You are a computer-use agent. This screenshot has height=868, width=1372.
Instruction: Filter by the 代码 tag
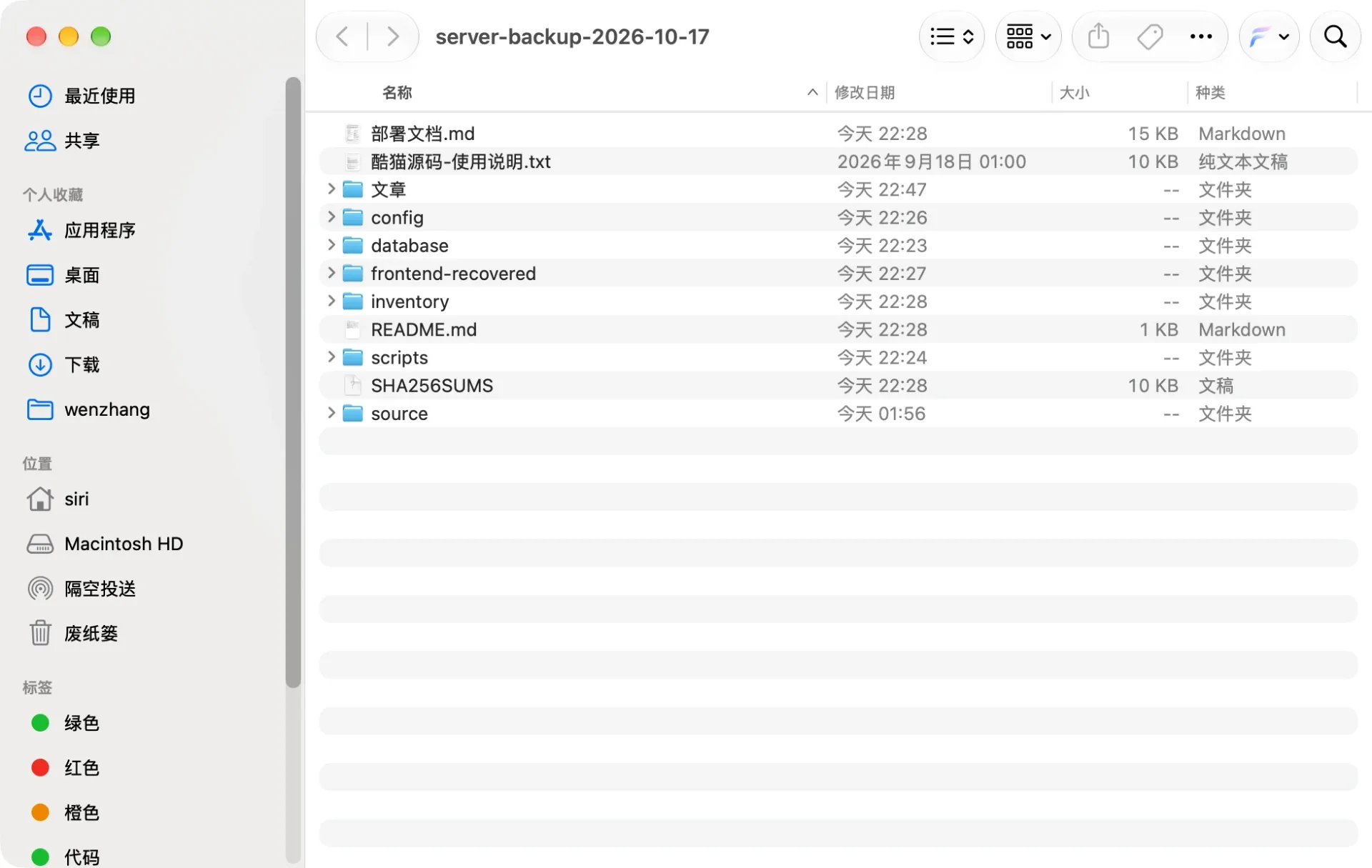click(65, 856)
